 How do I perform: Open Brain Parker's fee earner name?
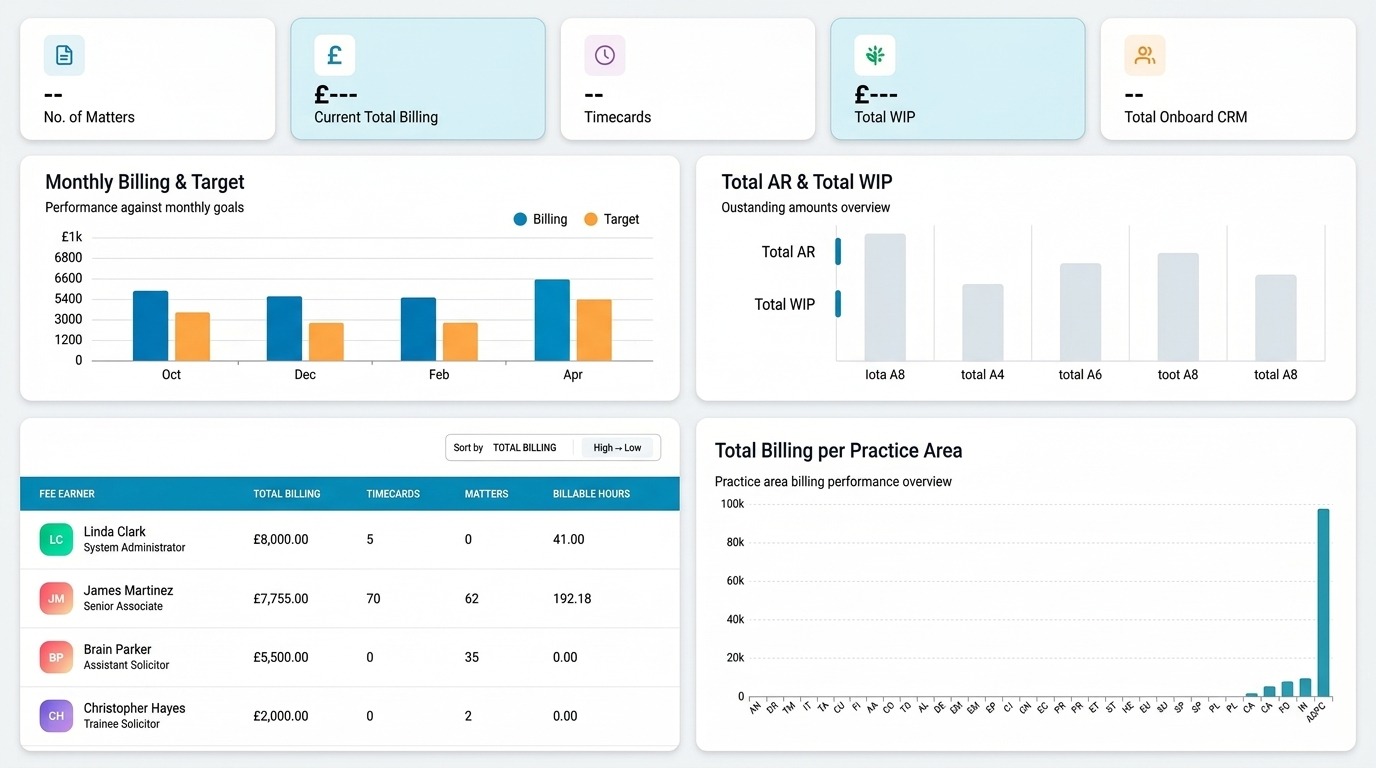click(x=117, y=649)
